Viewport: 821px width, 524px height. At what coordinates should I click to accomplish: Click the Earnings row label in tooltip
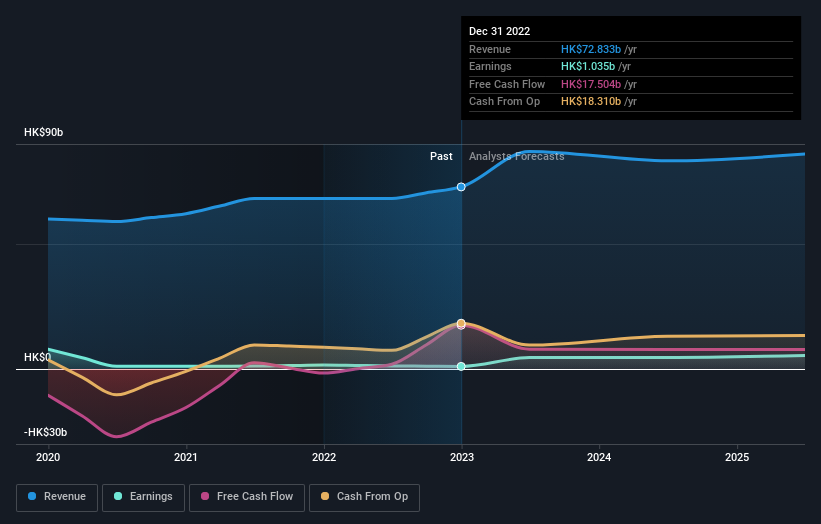[x=490, y=66]
